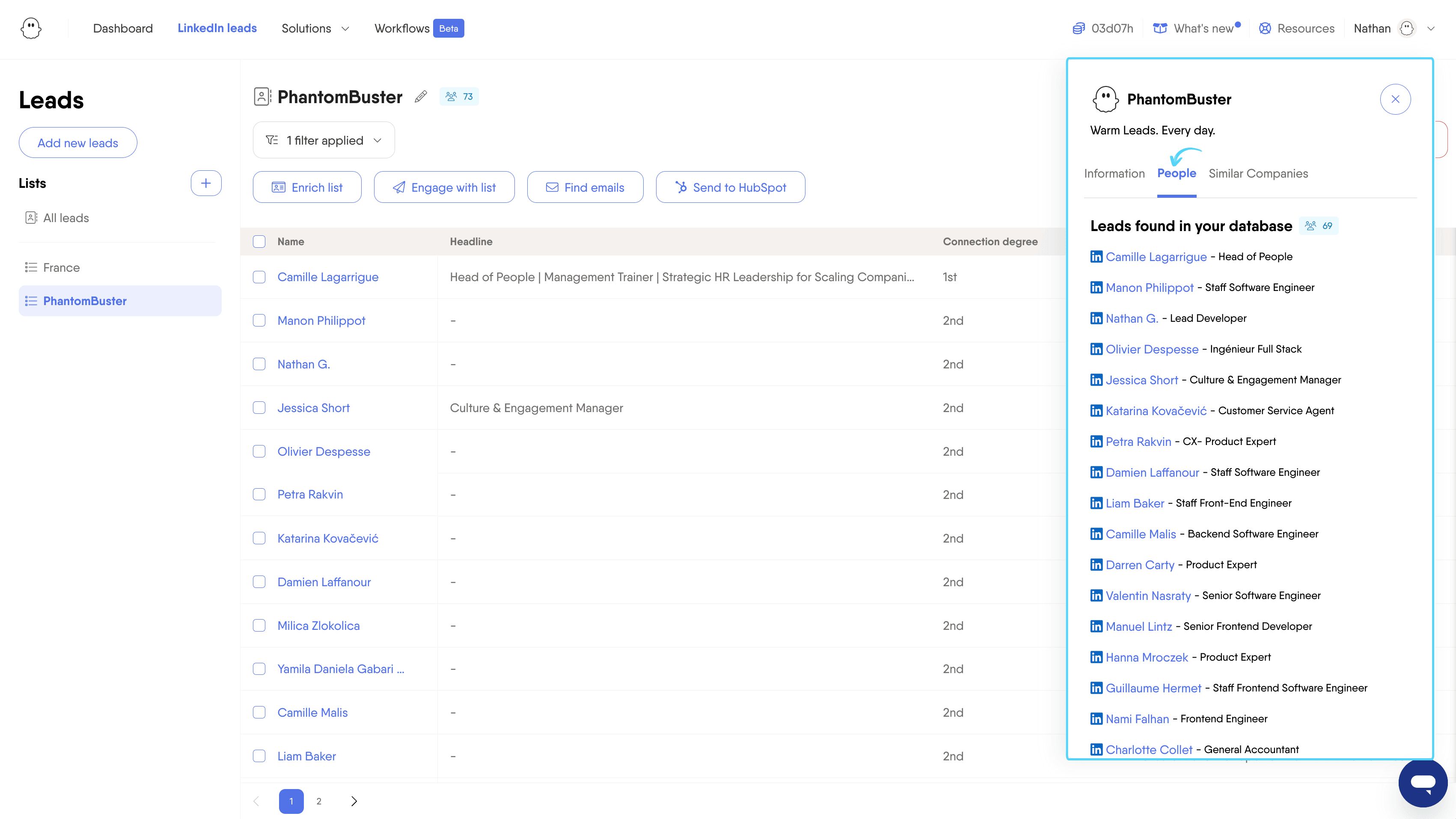1456x819 pixels.
Task: Check the Liam Baker row checkbox
Action: pyautogui.click(x=259, y=756)
